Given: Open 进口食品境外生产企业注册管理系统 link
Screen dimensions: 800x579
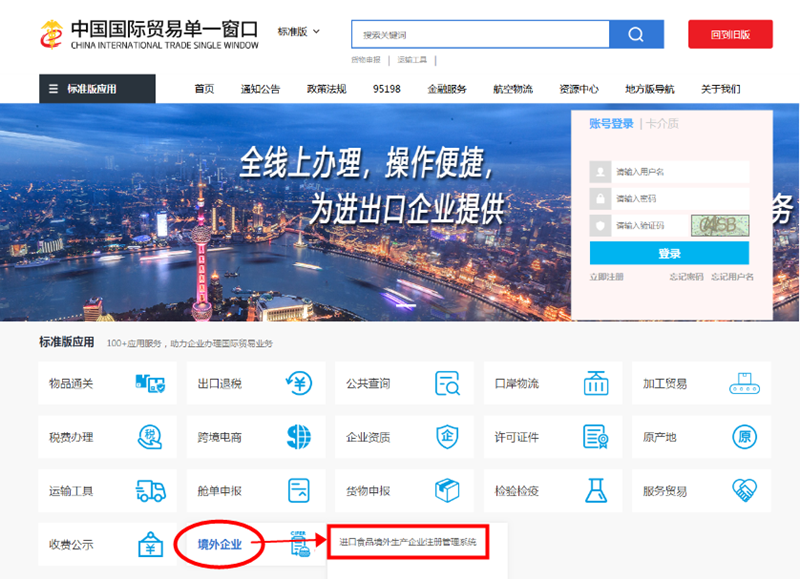Looking at the screenshot, I should (405, 542).
